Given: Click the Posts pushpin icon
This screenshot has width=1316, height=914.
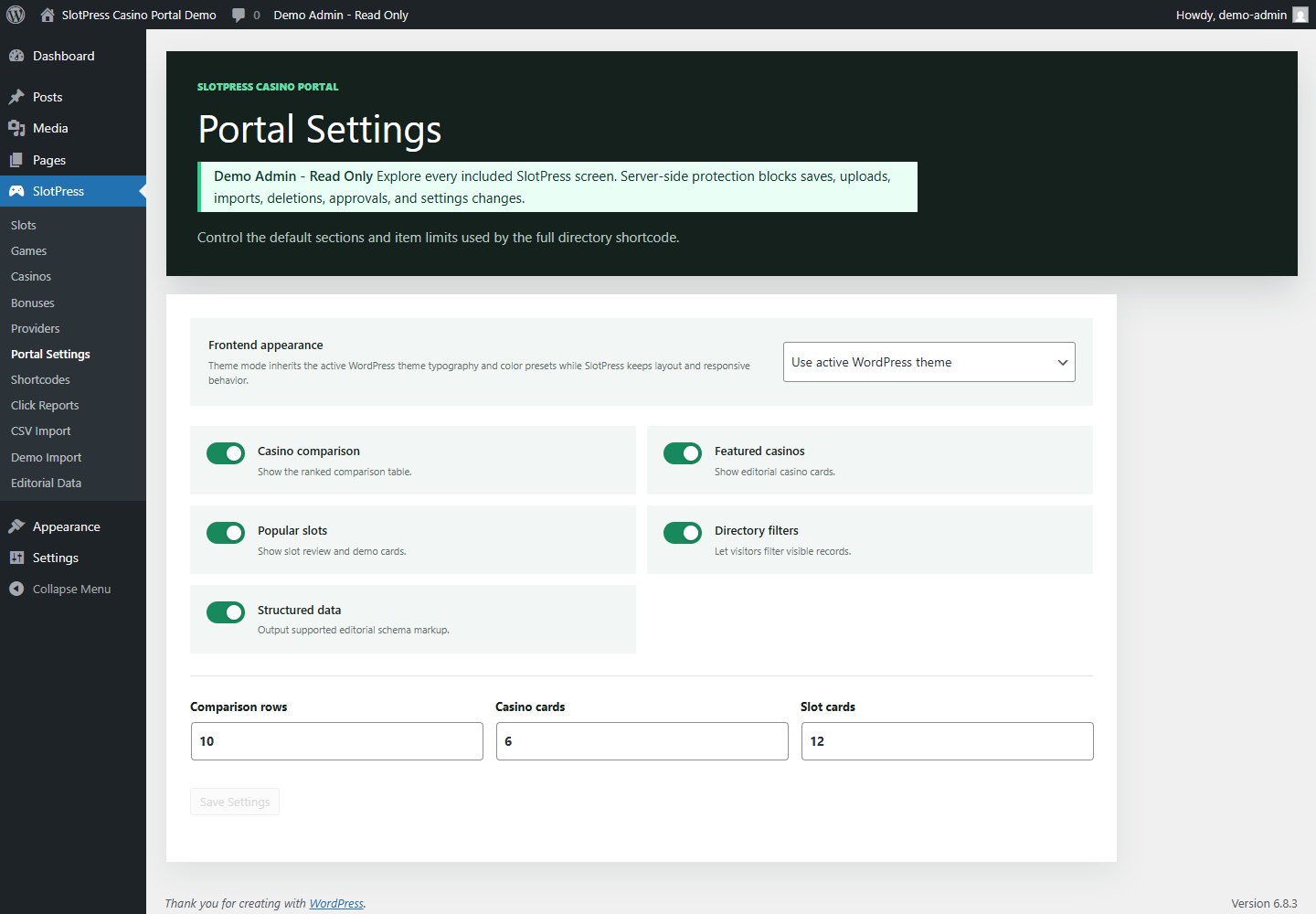Looking at the screenshot, I should coord(16,97).
